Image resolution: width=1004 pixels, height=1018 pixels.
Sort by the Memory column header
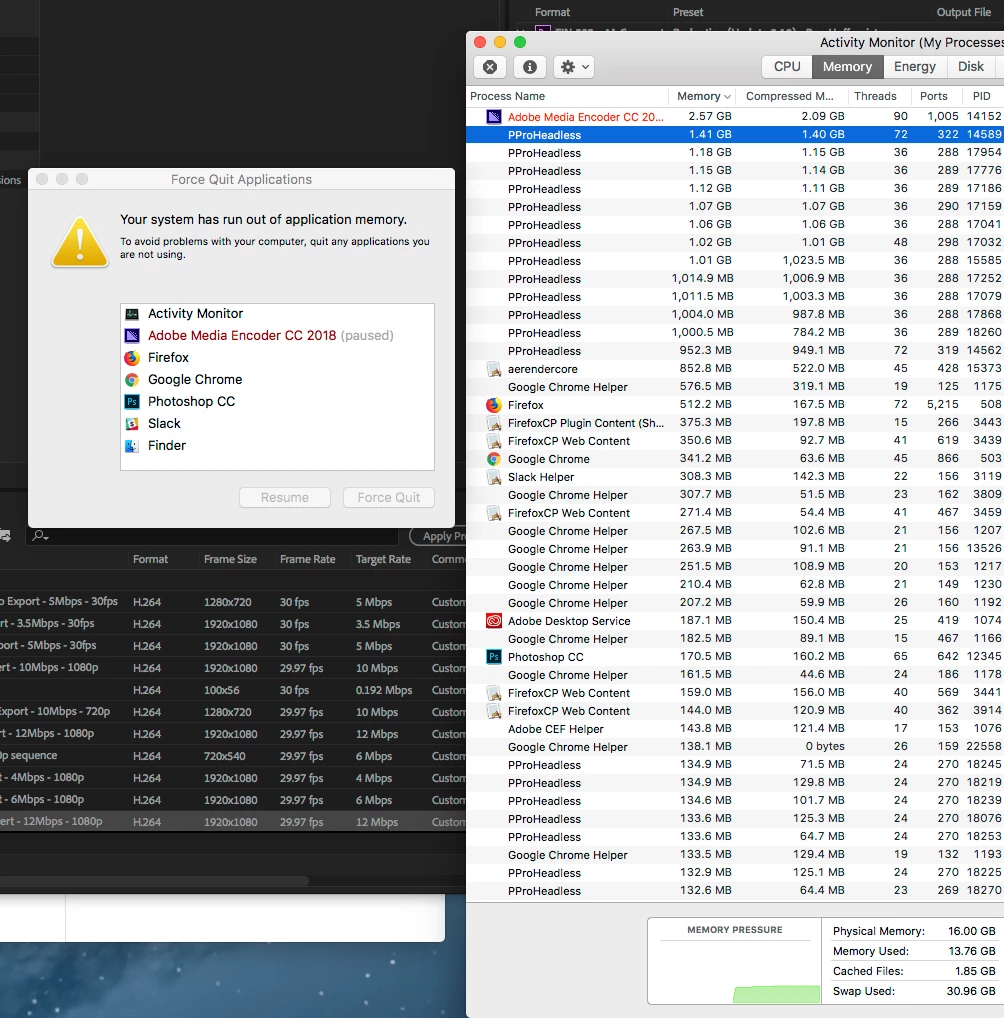pyautogui.click(x=704, y=96)
